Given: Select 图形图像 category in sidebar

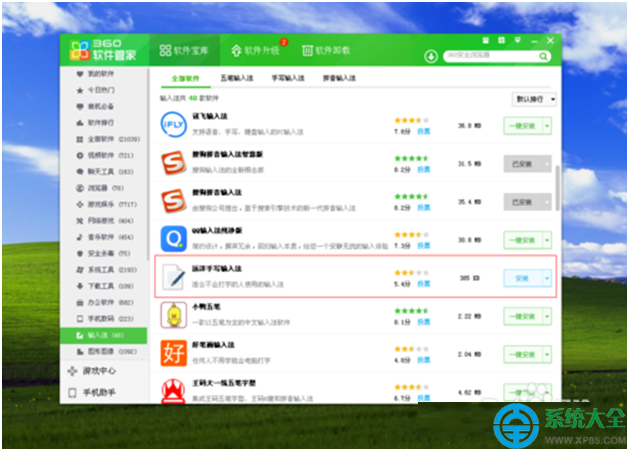Looking at the screenshot, I should [107, 351].
